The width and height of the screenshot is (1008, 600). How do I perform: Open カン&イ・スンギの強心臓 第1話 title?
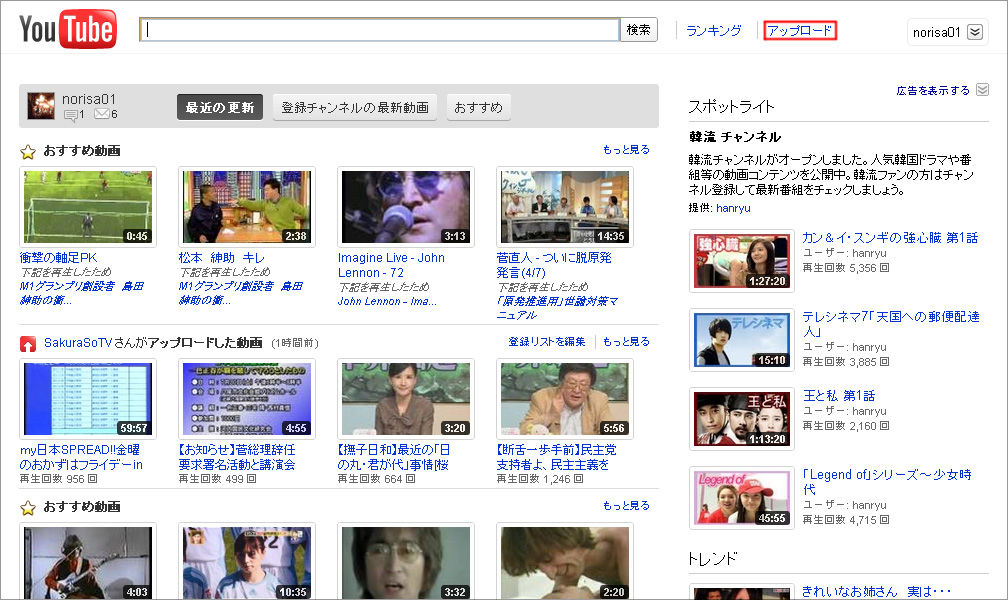[890, 238]
